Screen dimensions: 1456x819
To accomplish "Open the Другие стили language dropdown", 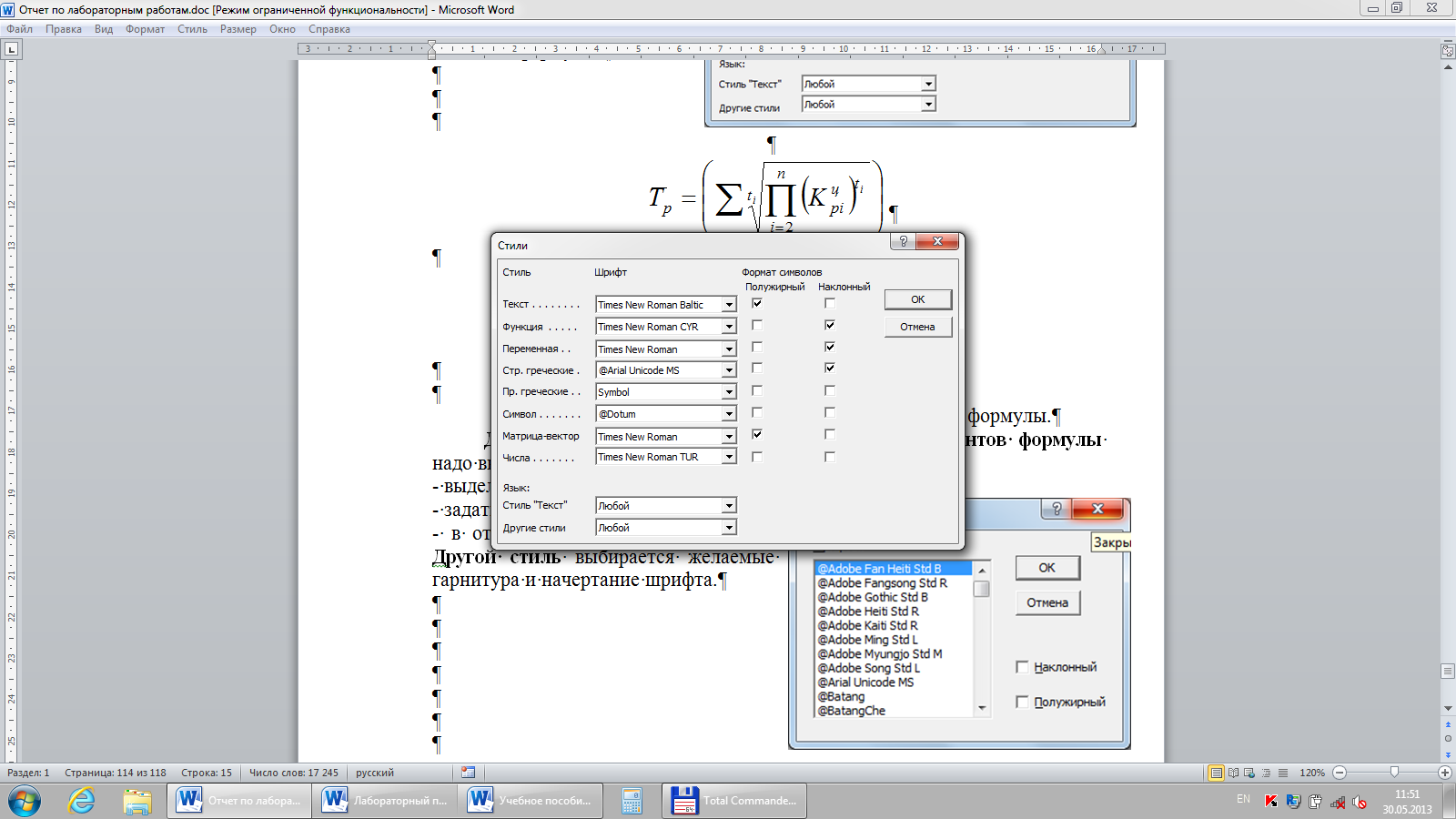I will point(729,528).
